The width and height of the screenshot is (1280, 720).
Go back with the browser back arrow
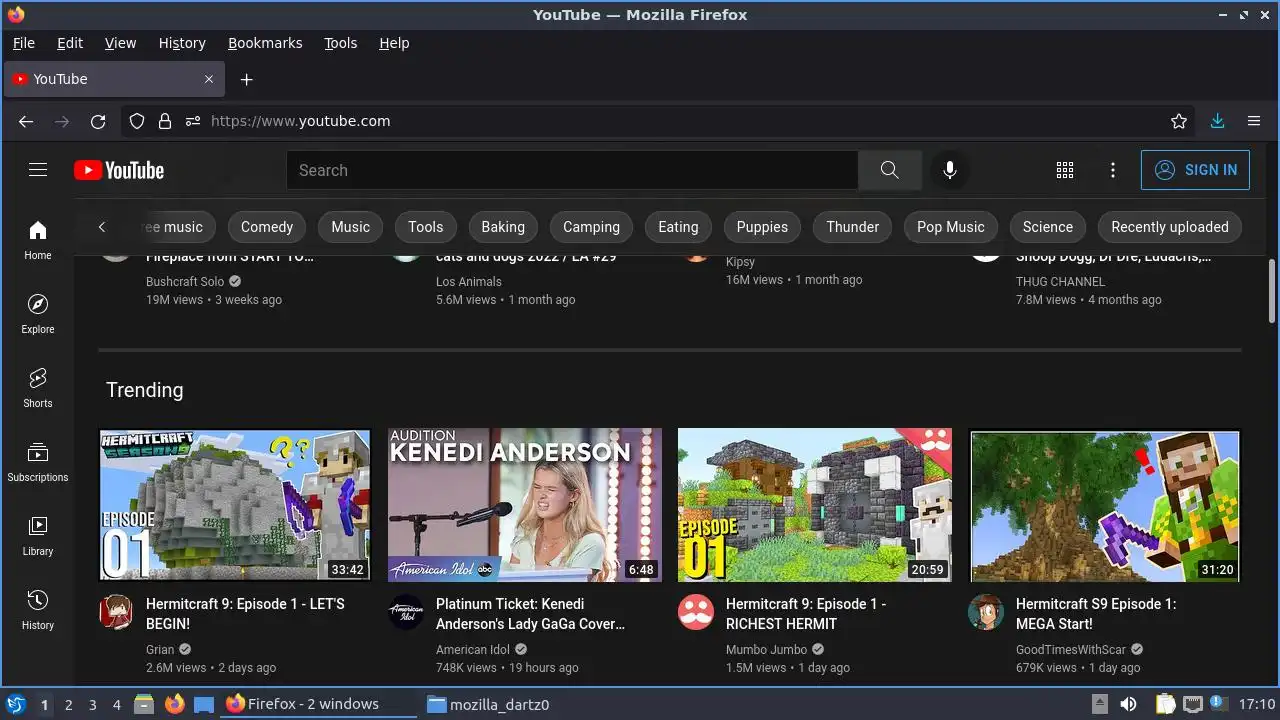point(26,121)
